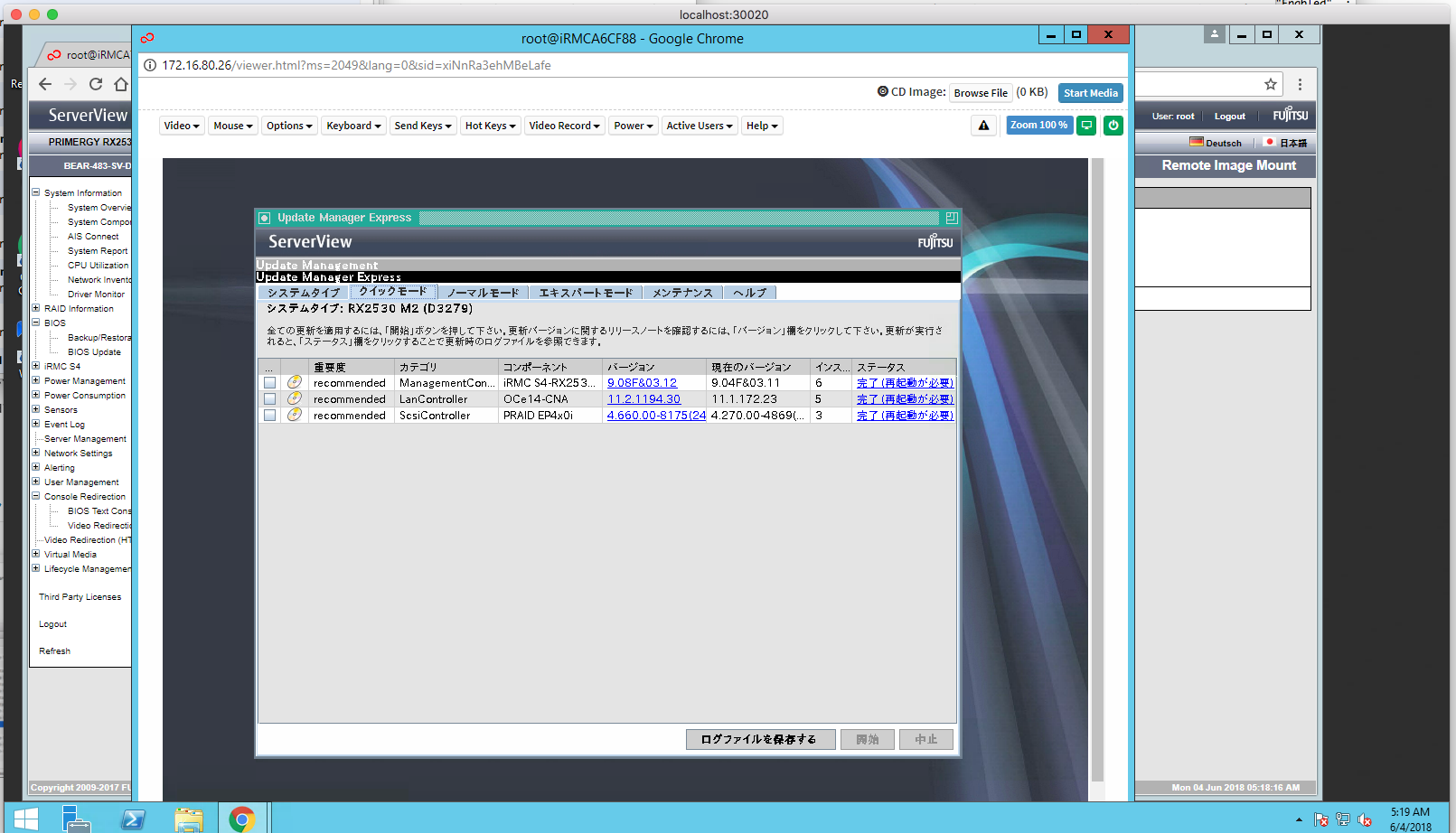Click the viewer vertical scrollbar
Viewport: 1456px width, 833px height.
click(x=1097, y=470)
